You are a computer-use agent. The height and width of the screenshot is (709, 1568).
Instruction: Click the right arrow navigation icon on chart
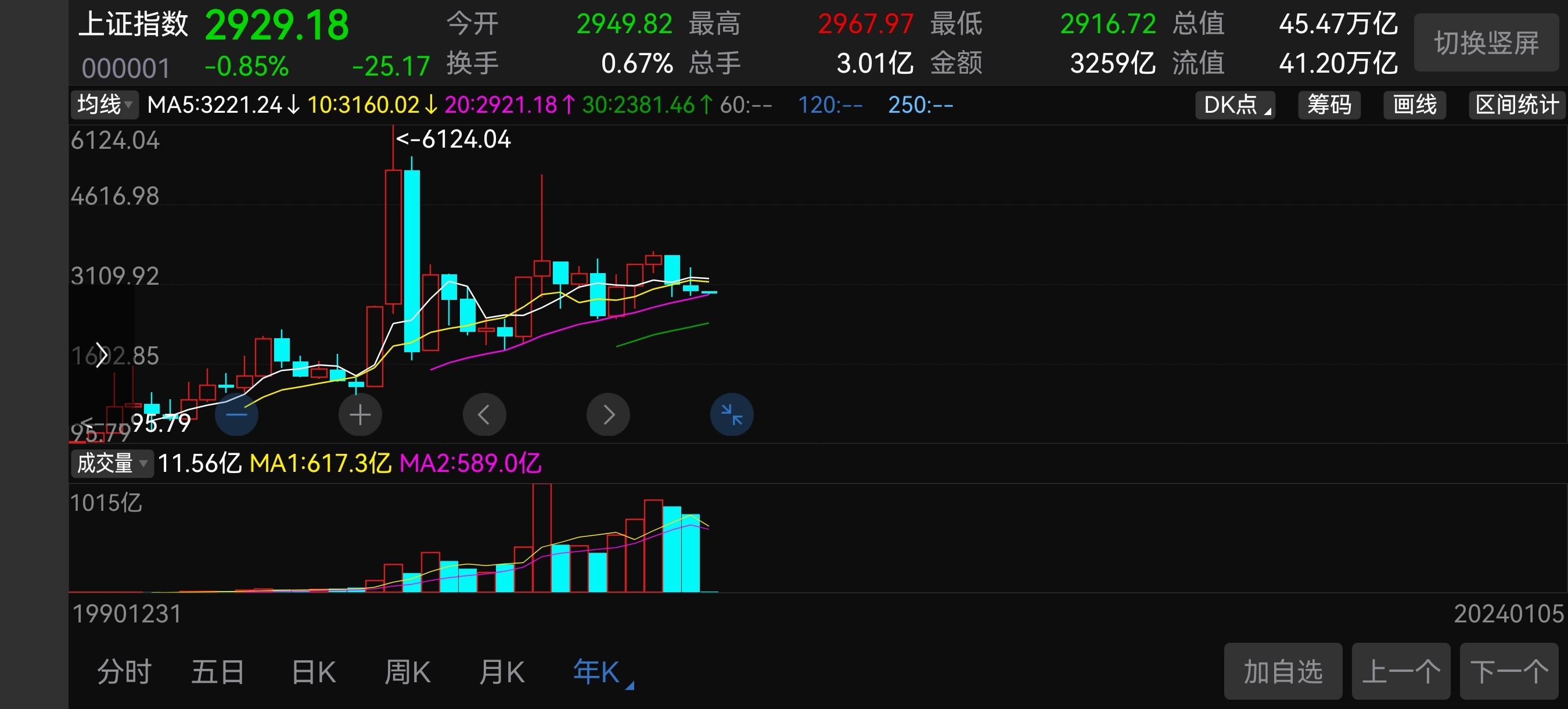coord(608,414)
